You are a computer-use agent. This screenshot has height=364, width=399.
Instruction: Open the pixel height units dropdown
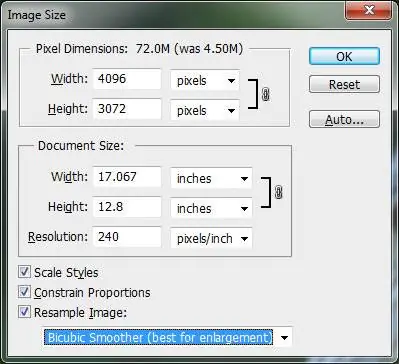pos(205,110)
